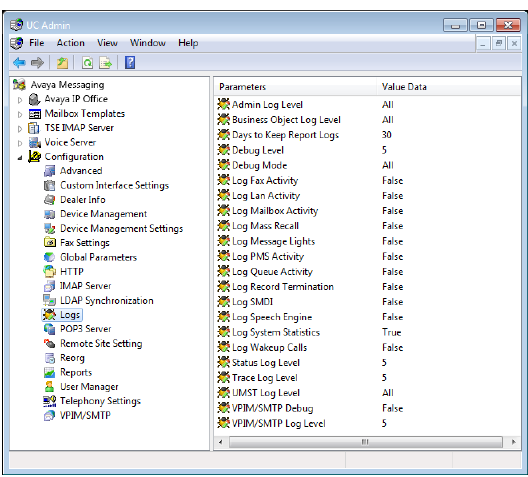
Task: Click the Up one level folder icon
Action: tap(62, 63)
